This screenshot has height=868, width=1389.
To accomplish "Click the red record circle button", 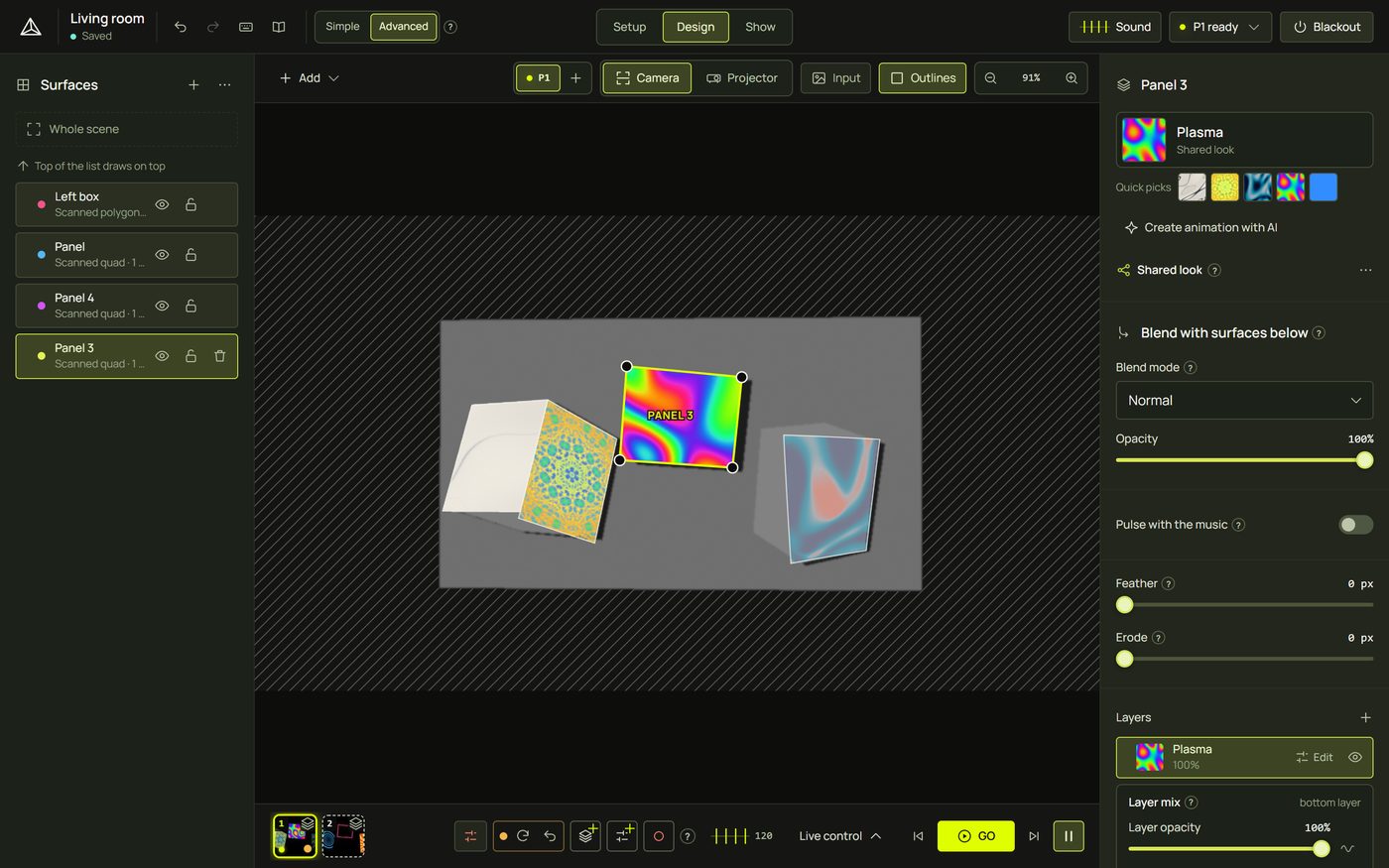I will tap(659, 836).
